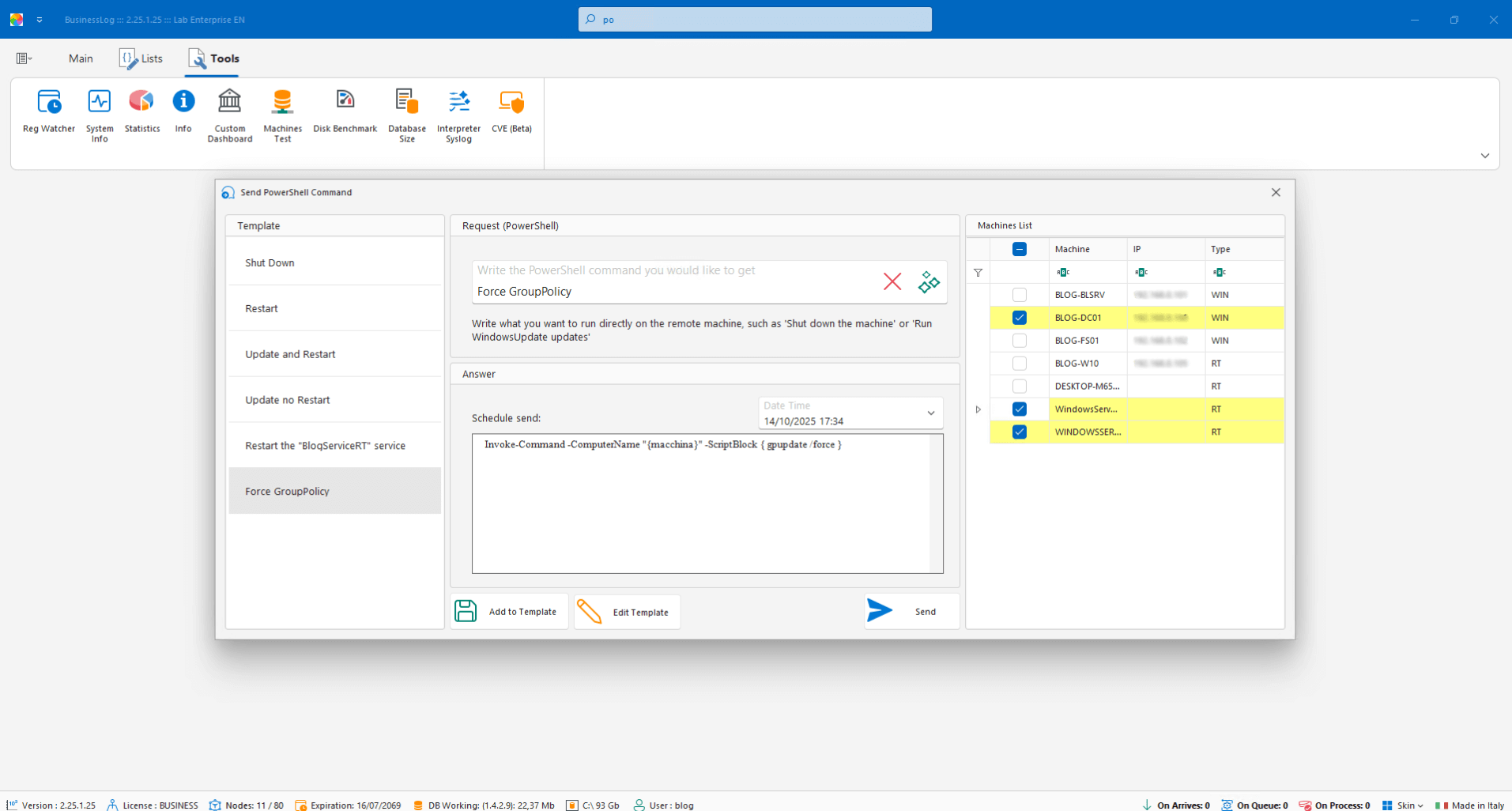The image size is (1512, 811).
Task: Clear the PowerShell request with red X
Action: point(892,281)
